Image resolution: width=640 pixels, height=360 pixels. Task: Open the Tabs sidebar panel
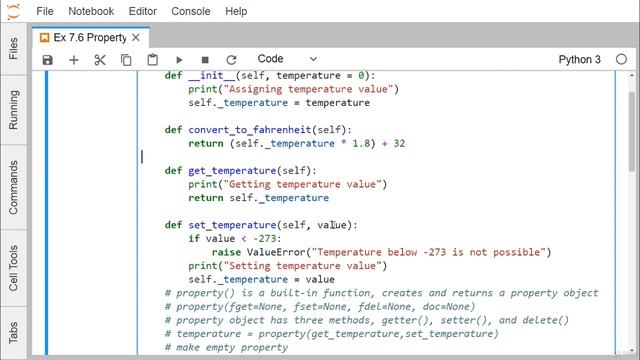click(x=13, y=332)
